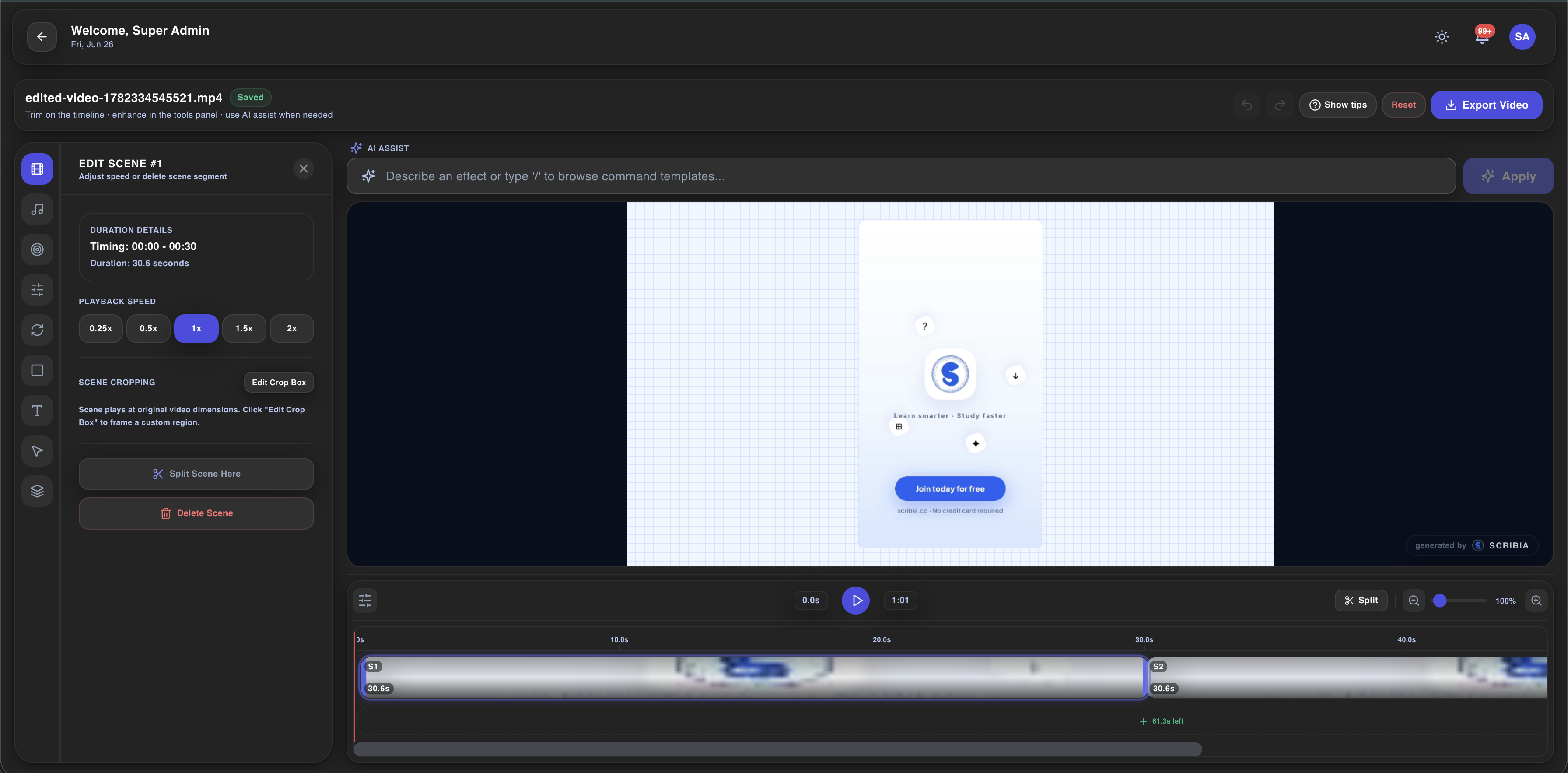Image resolution: width=1568 pixels, height=773 pixels.
Task: Open the square shape sidebar tool
Action: [37, 370]
